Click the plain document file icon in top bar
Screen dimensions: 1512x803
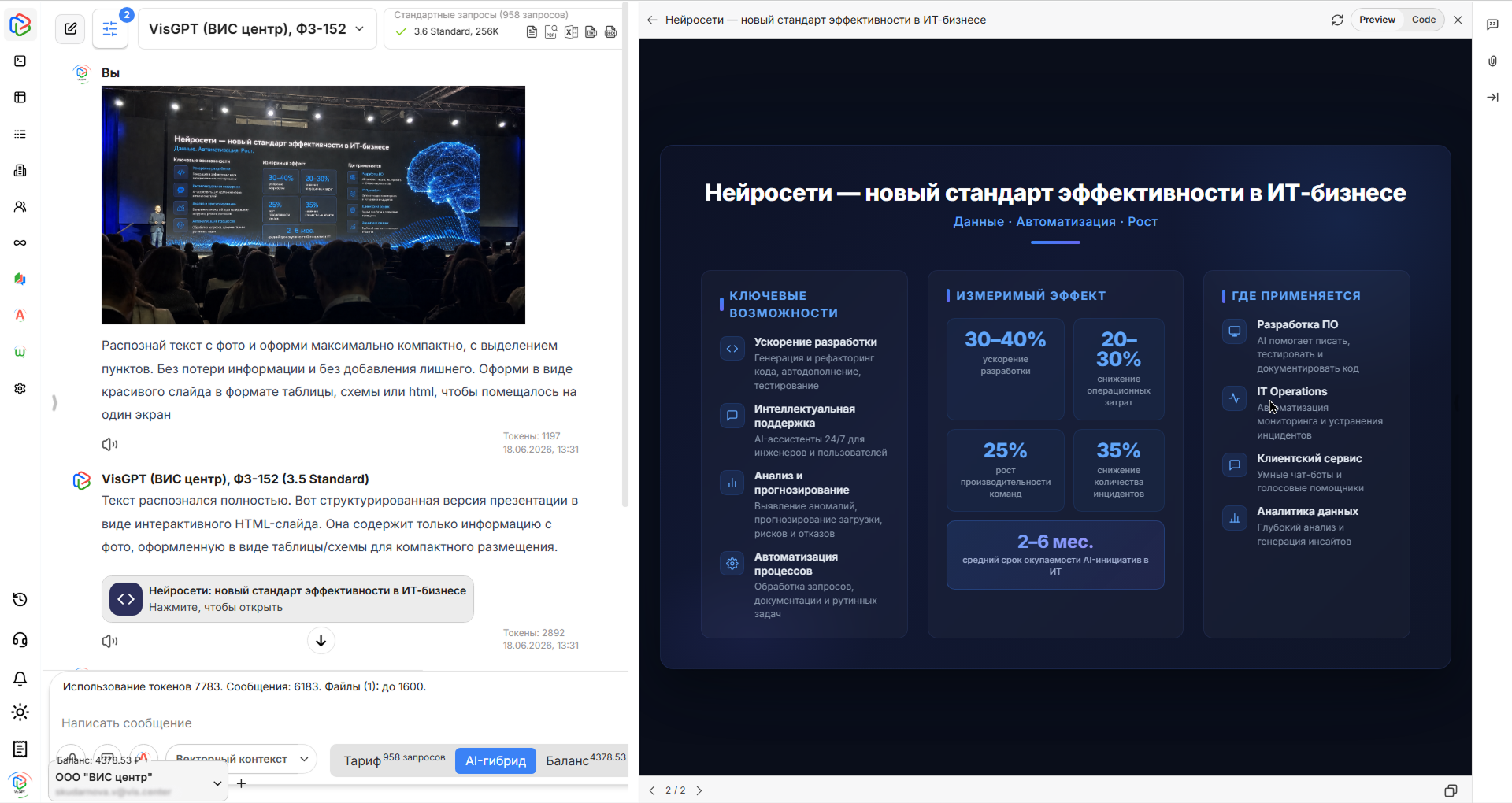click(532, 32)
